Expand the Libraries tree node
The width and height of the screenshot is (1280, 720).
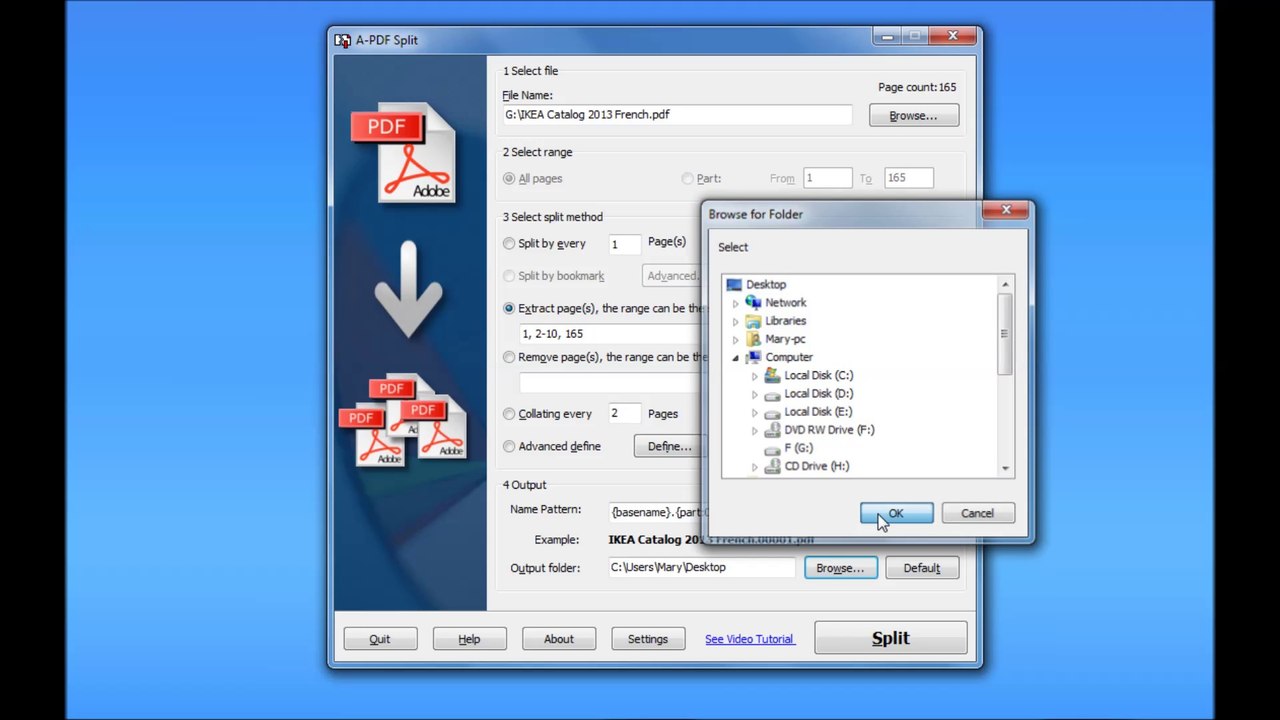coord(736,321)
